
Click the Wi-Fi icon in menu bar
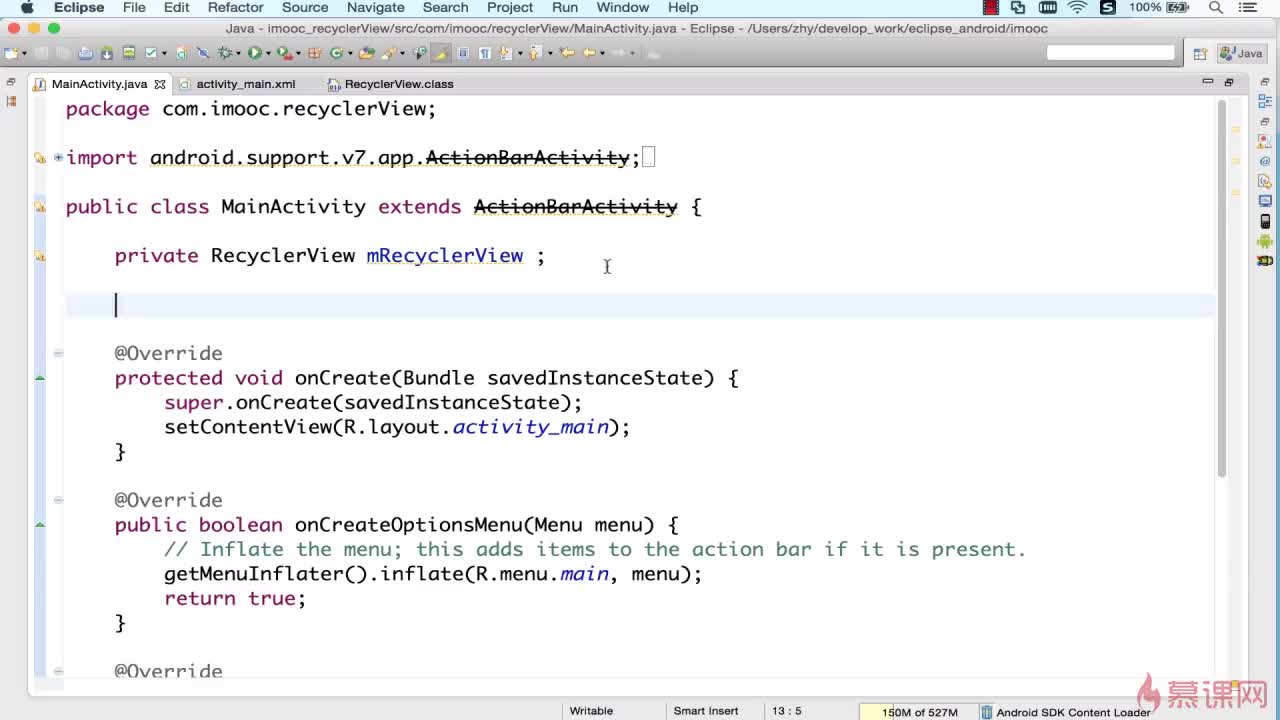click(x=1077, y=8)
